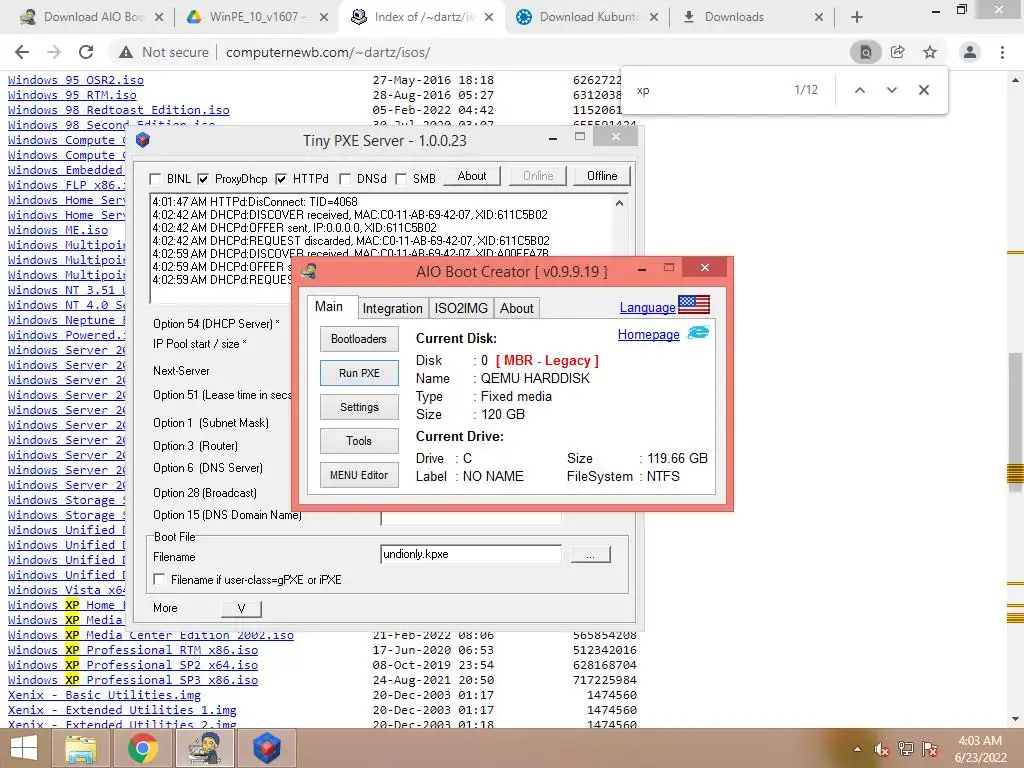This screenshot has width=1024, height=768.
Task: Click the taskbar clock showing 4:03 AM
Action: 980,749
